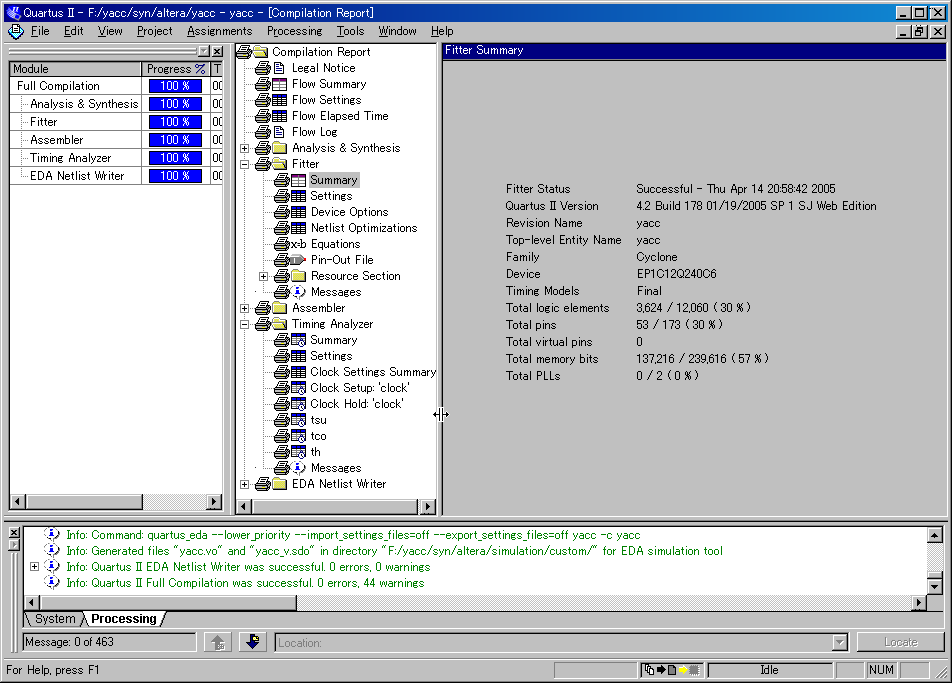Open the Location dropdown in message bar
The image size is (952, 683).
pos(839,643)
